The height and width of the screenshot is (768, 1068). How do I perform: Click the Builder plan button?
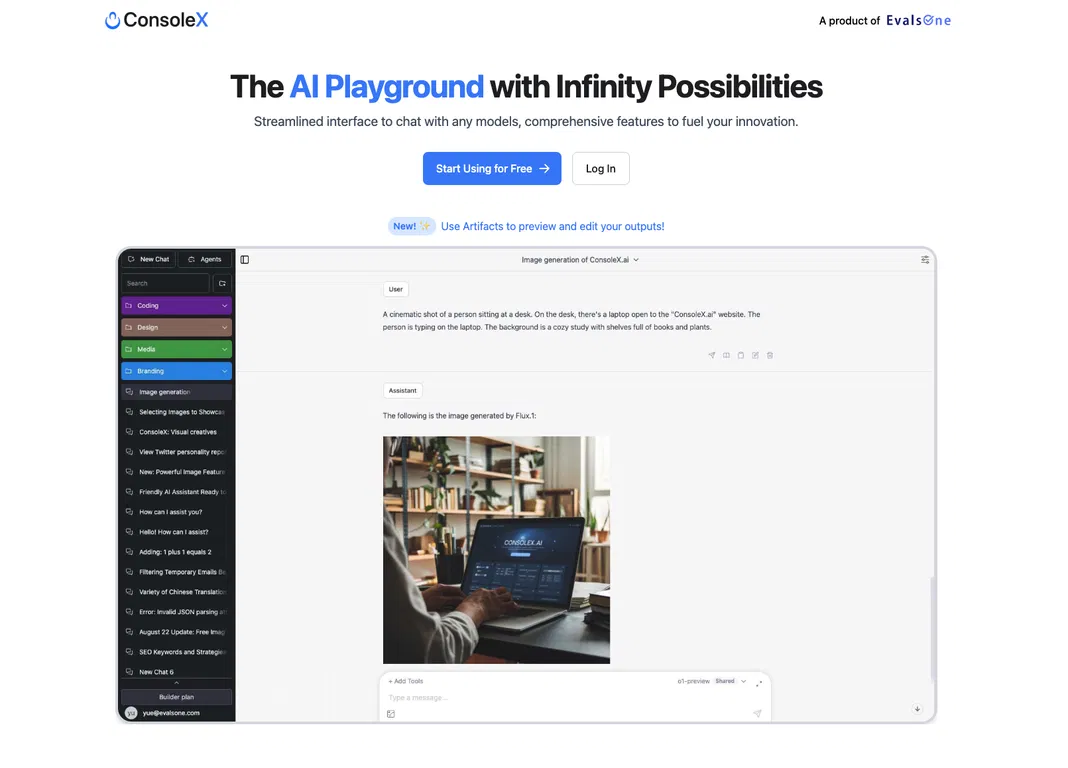(x=176, y=697)
